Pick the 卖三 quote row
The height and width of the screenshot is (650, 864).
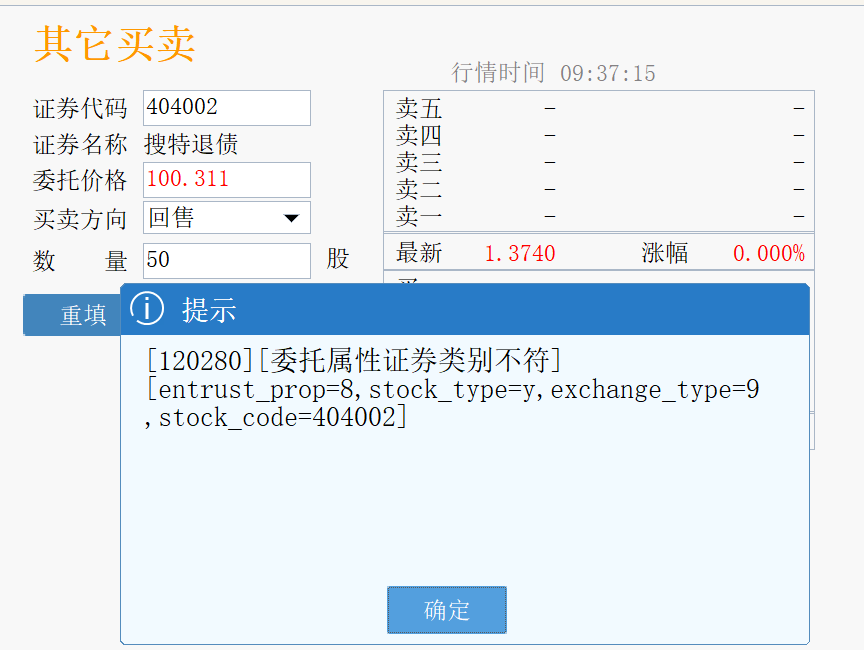[x=598, y=162]
